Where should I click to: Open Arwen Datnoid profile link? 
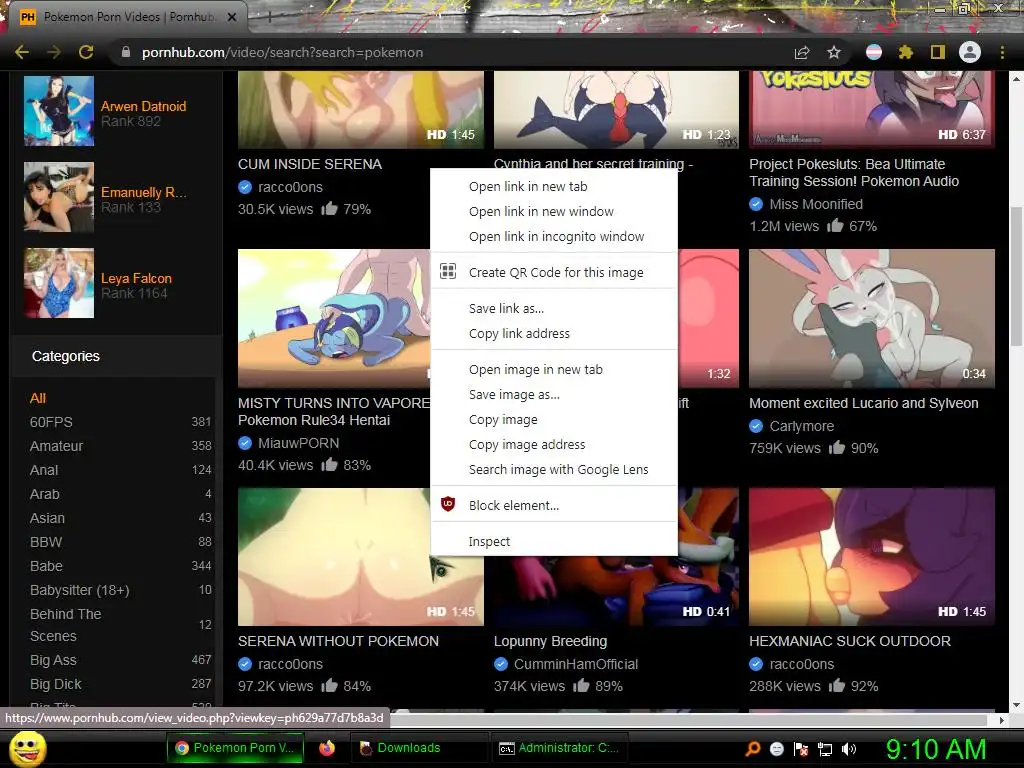coord(143,106)
